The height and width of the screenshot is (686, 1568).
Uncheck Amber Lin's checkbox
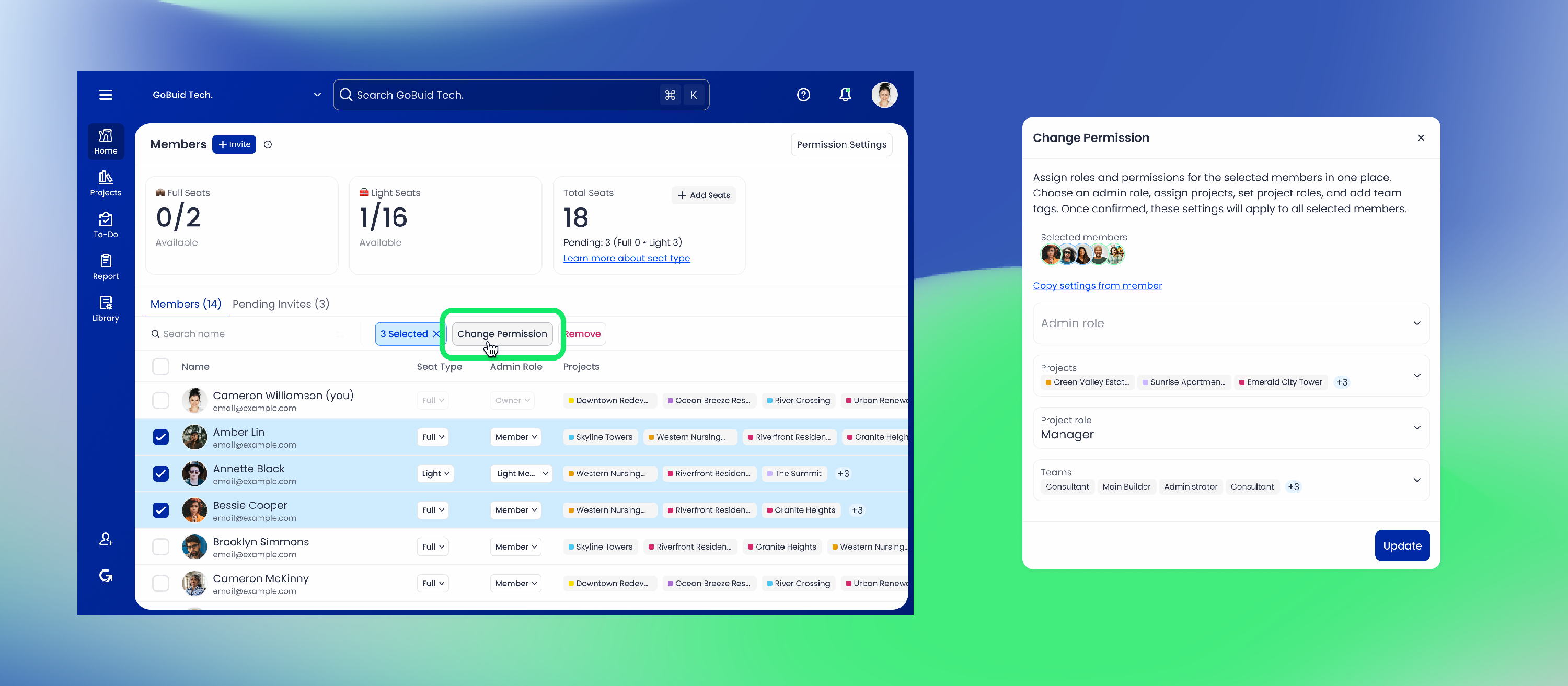click(160, 437)
